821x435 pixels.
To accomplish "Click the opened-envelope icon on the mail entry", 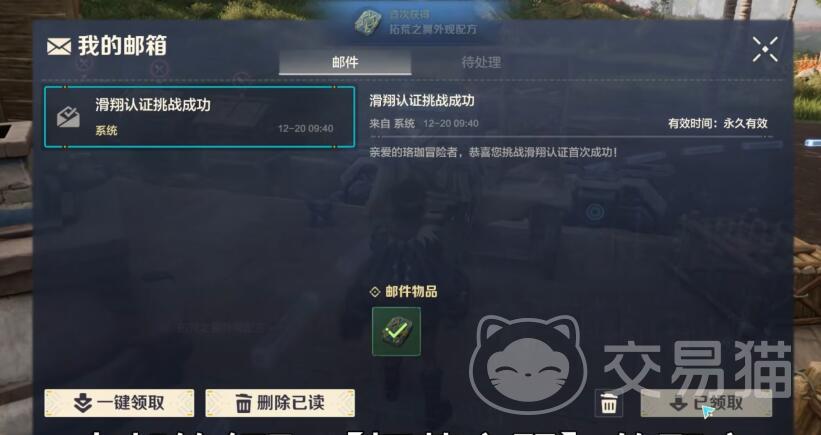I will click(x=69, y=117).
